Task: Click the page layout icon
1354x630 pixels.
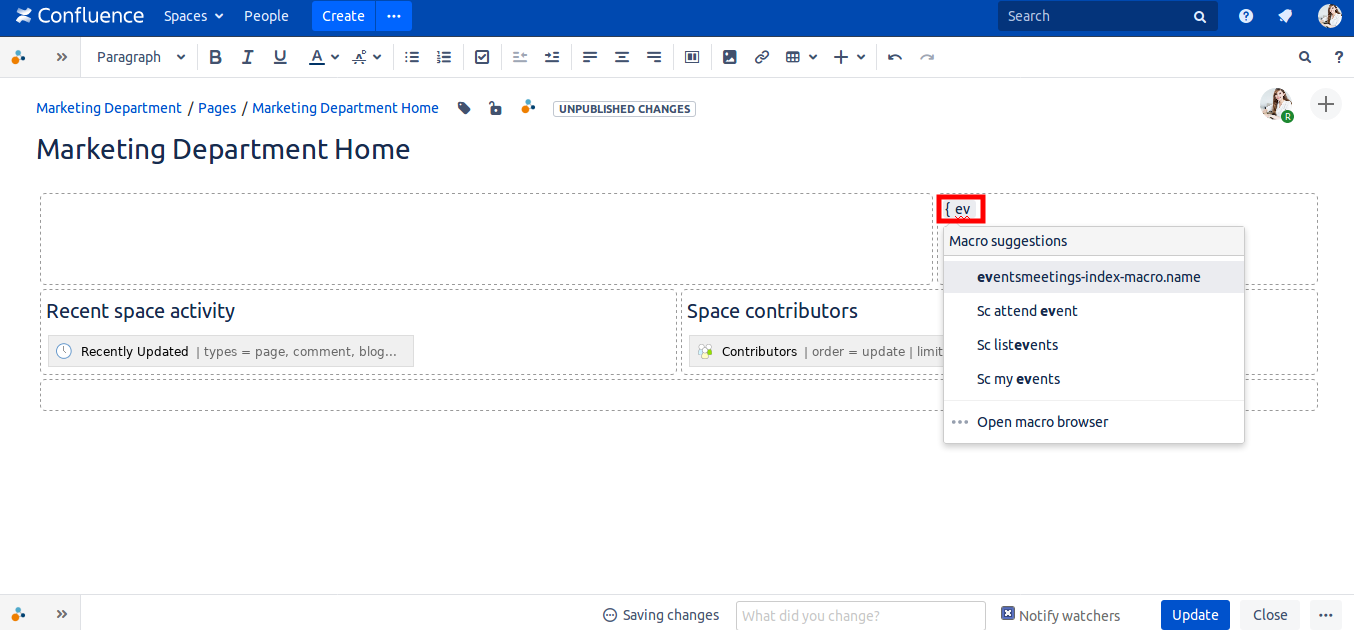Action: pyautogui.click(x=691, y=57)
